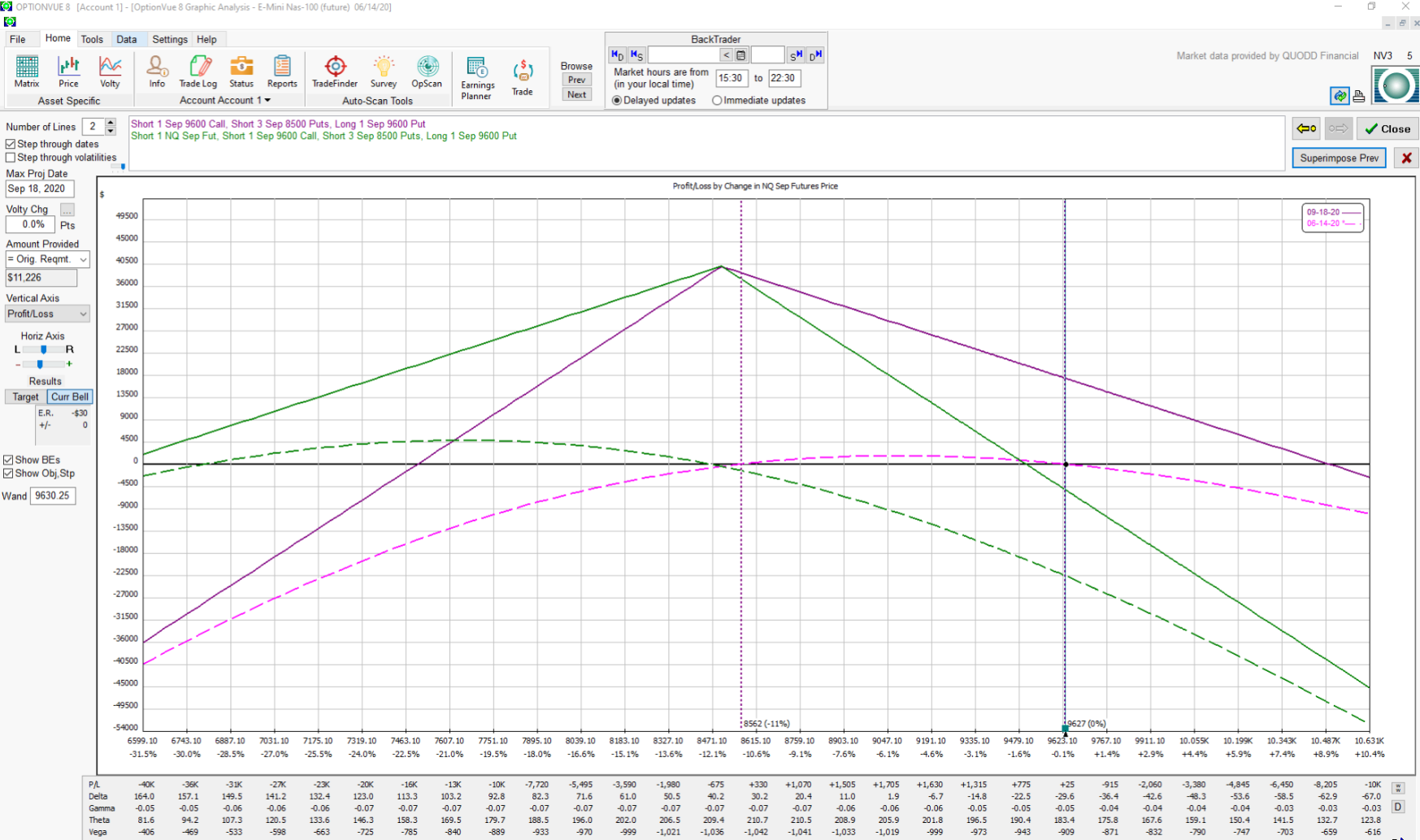
Task: Click the red X delete button
Action: [1406, 158]
